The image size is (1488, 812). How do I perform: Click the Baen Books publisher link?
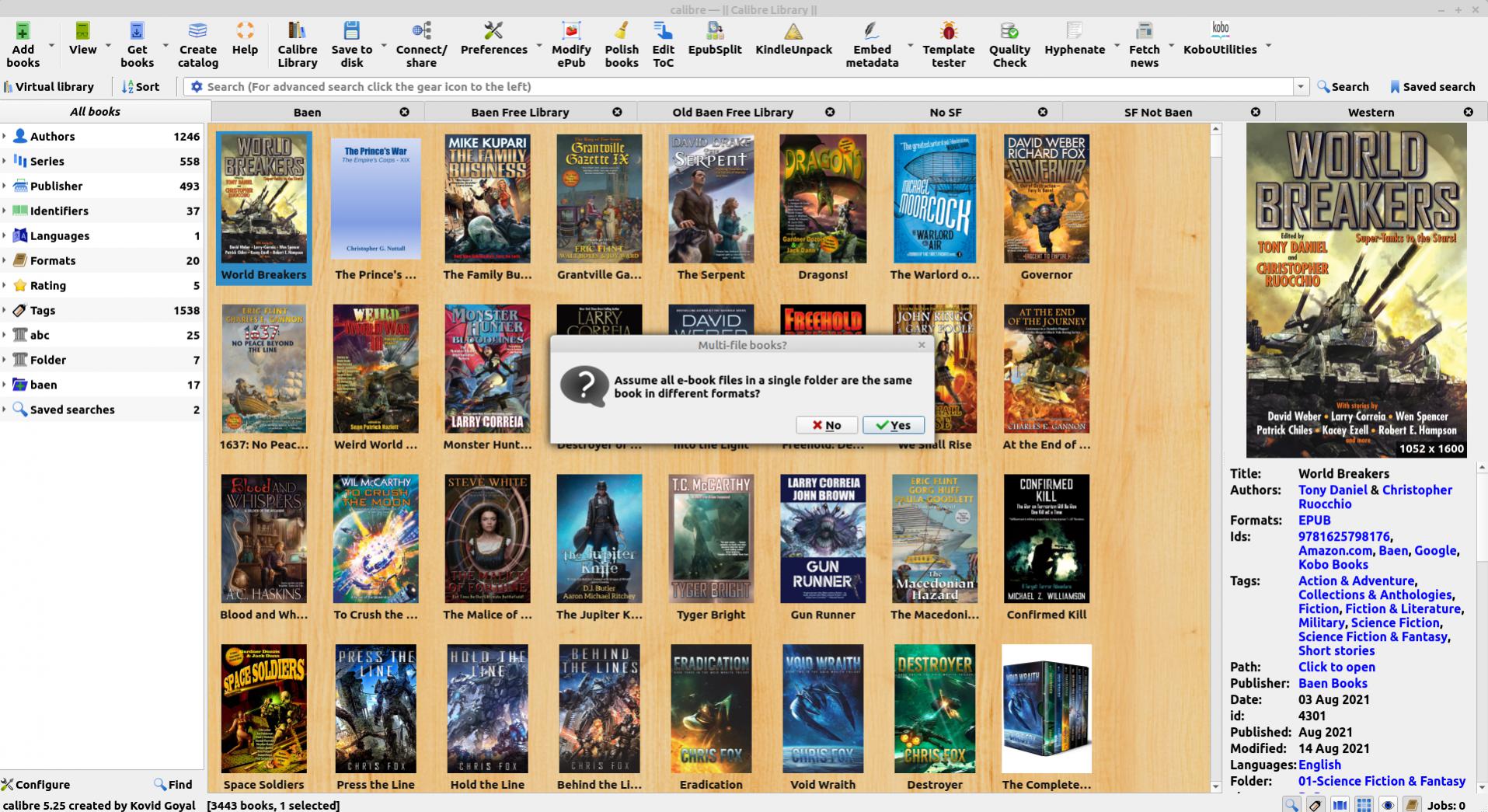pos(1332,683)
